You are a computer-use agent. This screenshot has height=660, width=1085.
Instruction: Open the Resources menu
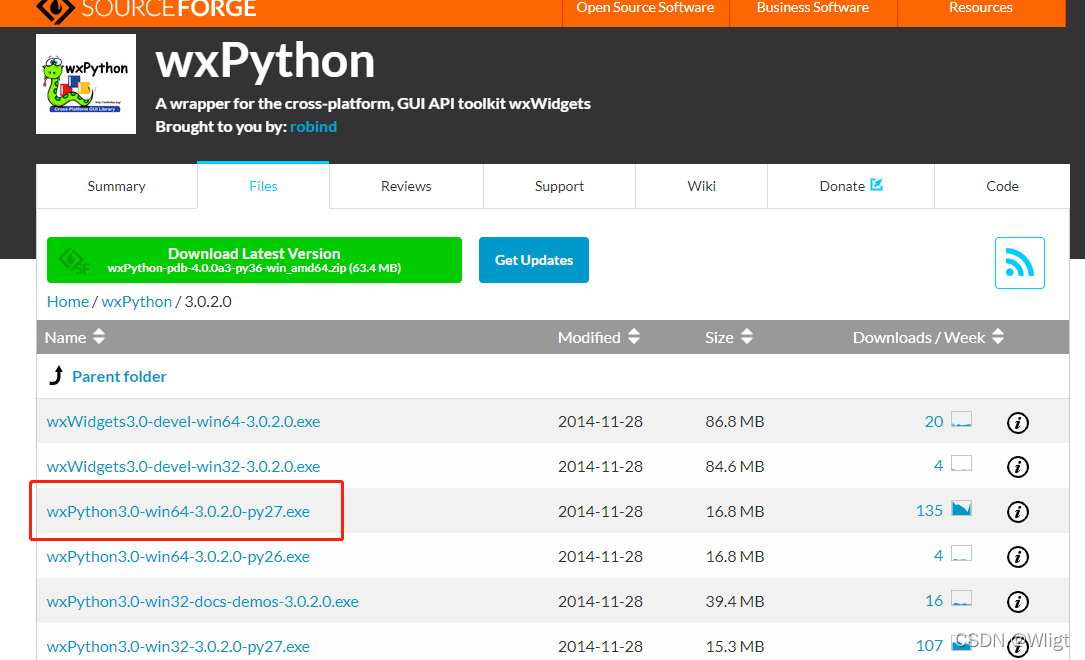click(981, 8)
